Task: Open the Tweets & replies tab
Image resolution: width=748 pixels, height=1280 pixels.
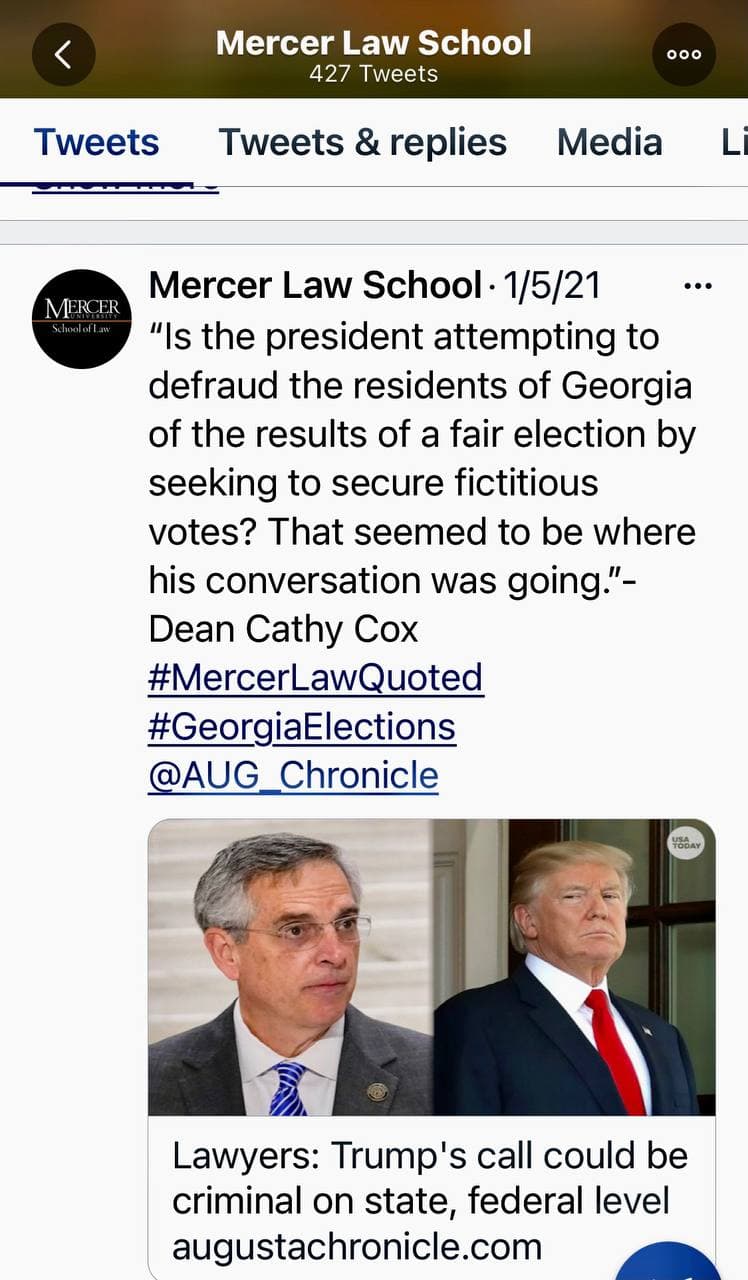Action: click(362, 142)
